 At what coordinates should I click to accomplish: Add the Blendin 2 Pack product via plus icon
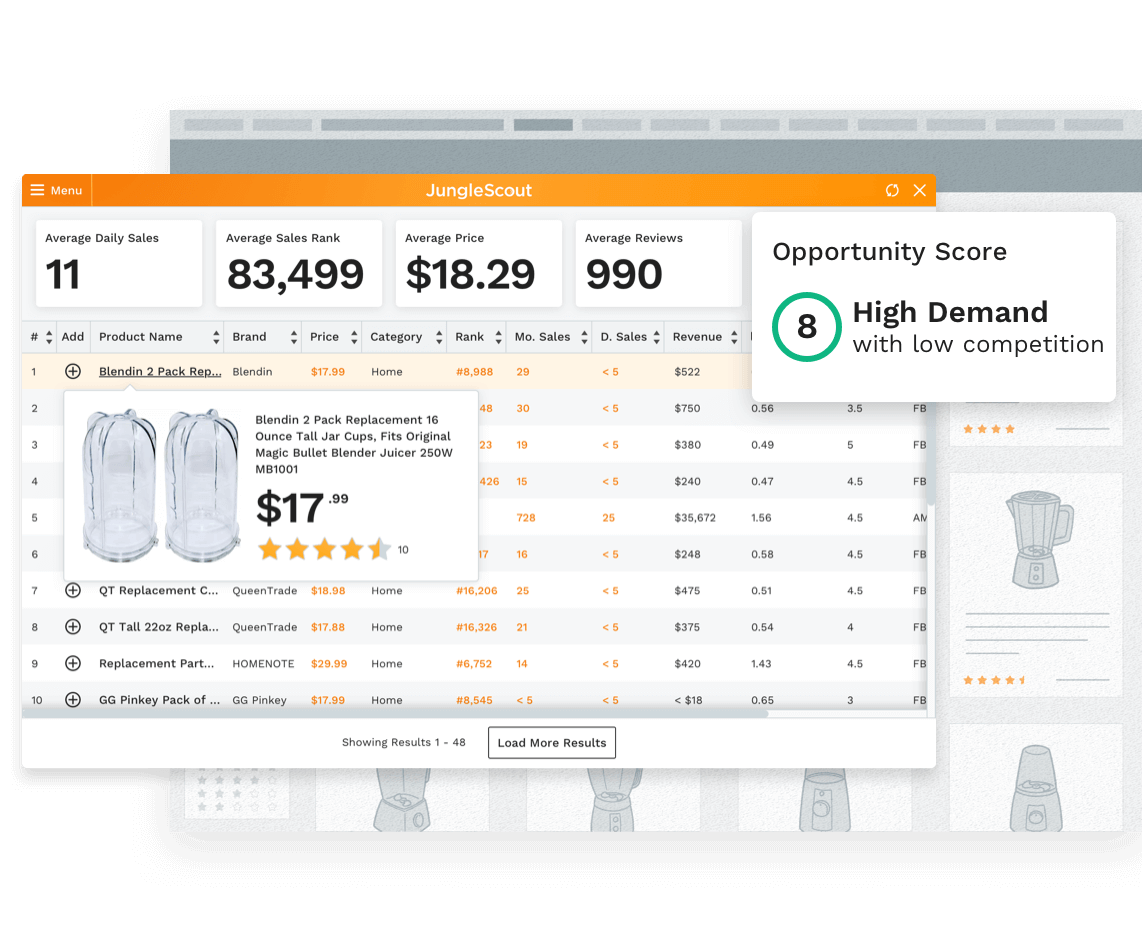coord(72,371)
